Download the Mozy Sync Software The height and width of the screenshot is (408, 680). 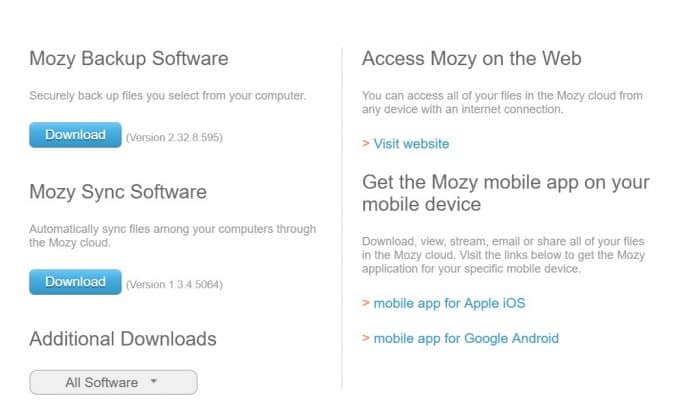(75, 282)
